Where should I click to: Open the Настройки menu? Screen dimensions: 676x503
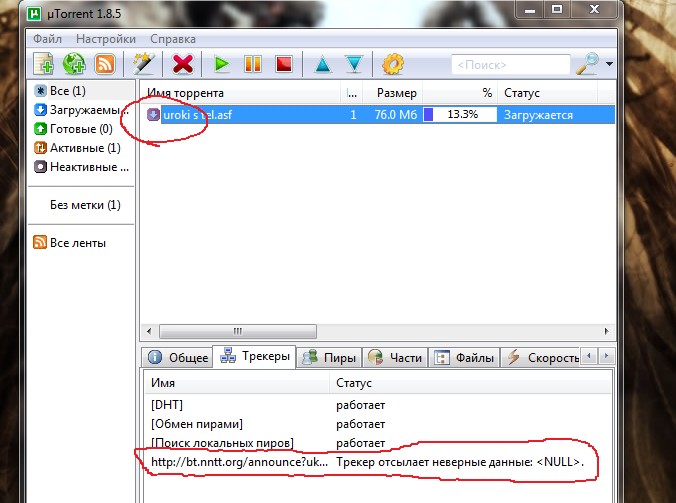[x=106, y=39]
